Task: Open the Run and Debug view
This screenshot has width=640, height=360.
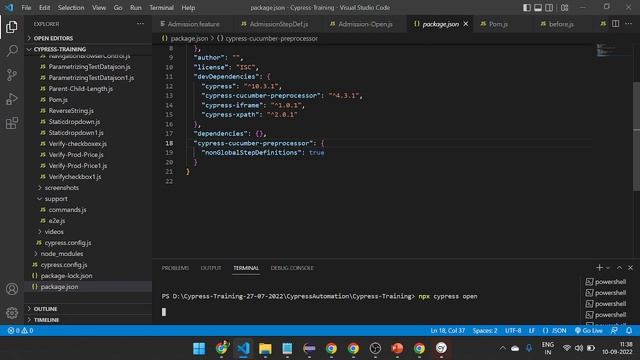Action: point(12,99)
